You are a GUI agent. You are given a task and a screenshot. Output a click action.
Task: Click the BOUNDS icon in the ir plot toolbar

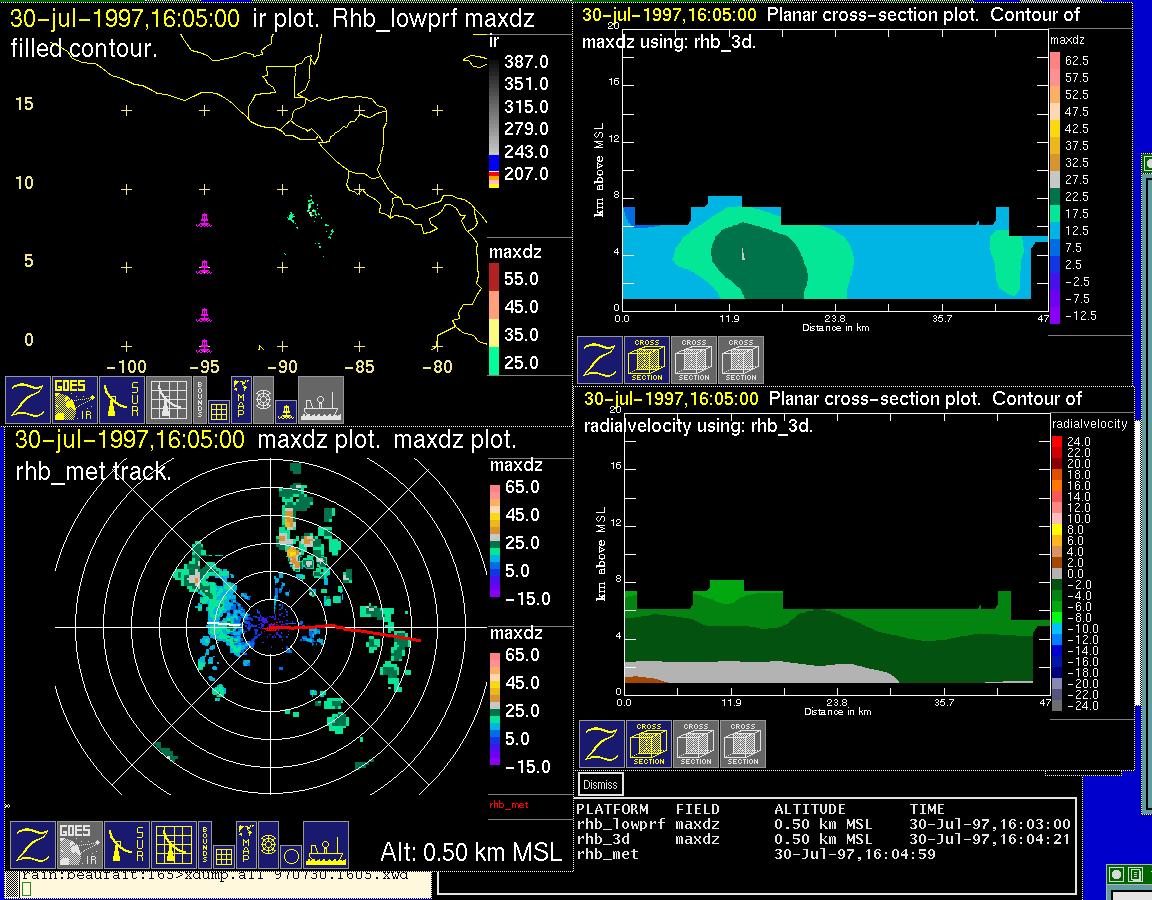(x=201, y=400)
